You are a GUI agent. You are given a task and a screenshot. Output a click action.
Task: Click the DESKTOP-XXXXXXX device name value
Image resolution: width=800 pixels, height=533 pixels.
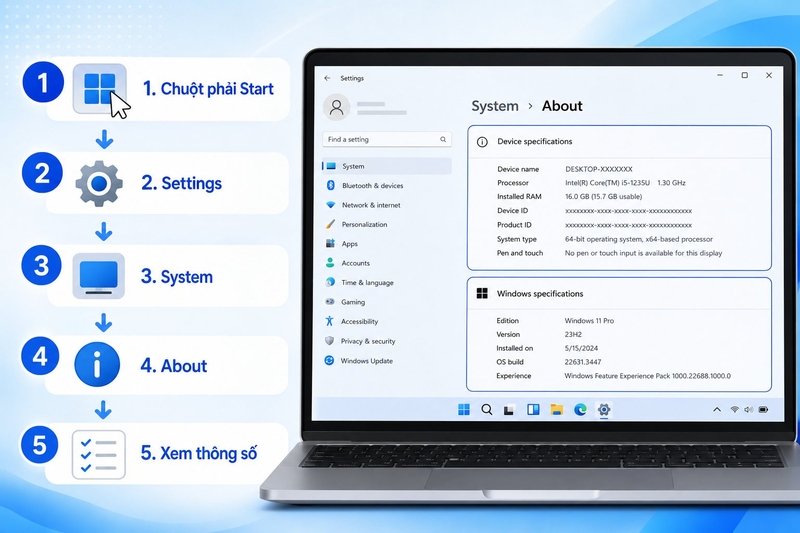598,169
